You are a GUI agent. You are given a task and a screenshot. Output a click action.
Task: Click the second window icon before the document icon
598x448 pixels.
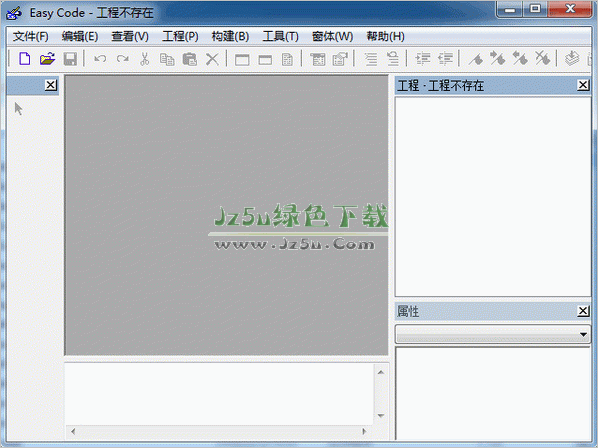tap(265, 59)
